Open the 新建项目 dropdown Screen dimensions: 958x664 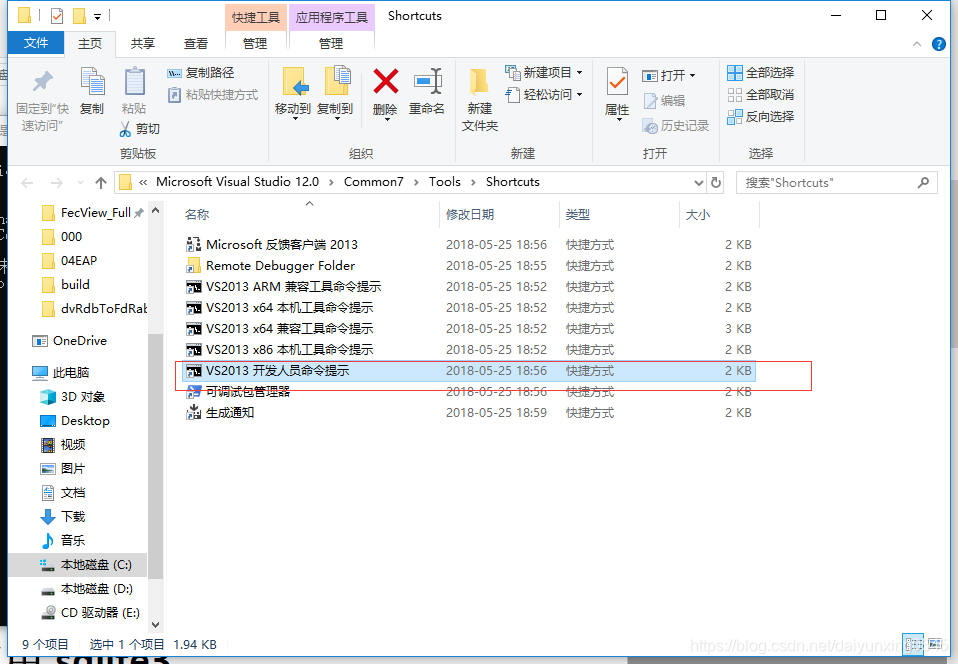click(543, 72)
